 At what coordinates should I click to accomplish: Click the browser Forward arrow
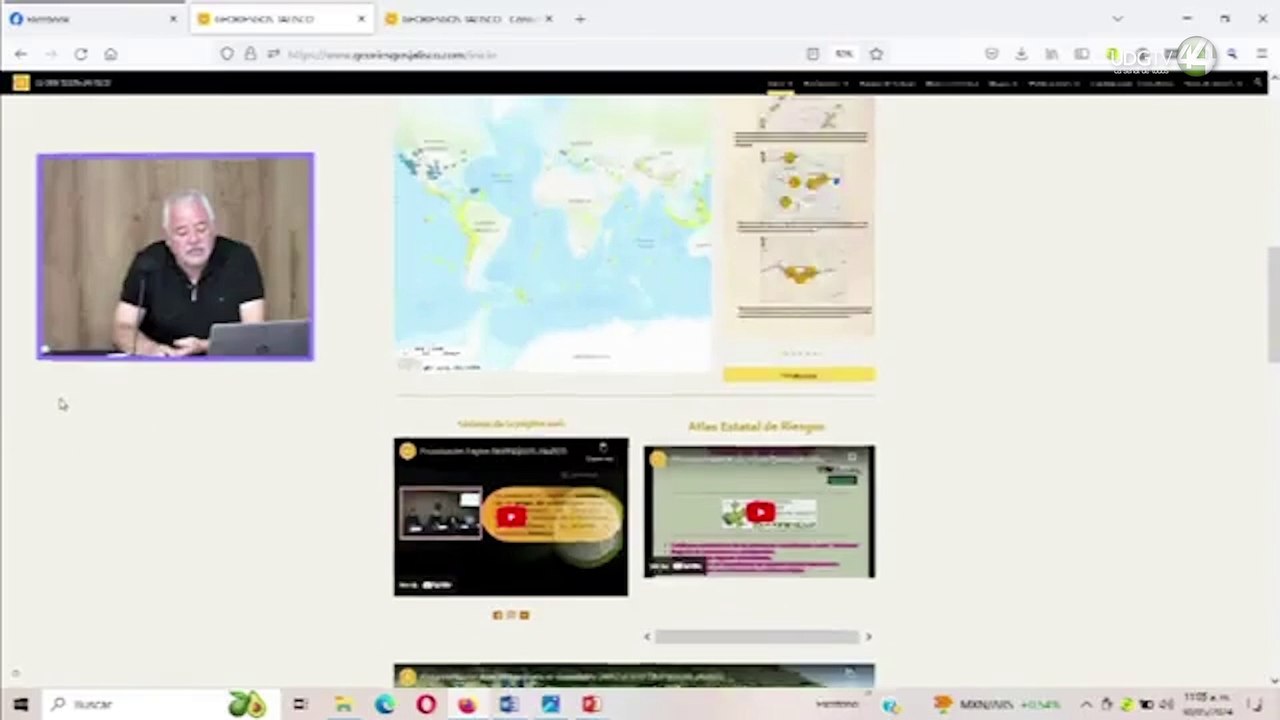(51, 54)
